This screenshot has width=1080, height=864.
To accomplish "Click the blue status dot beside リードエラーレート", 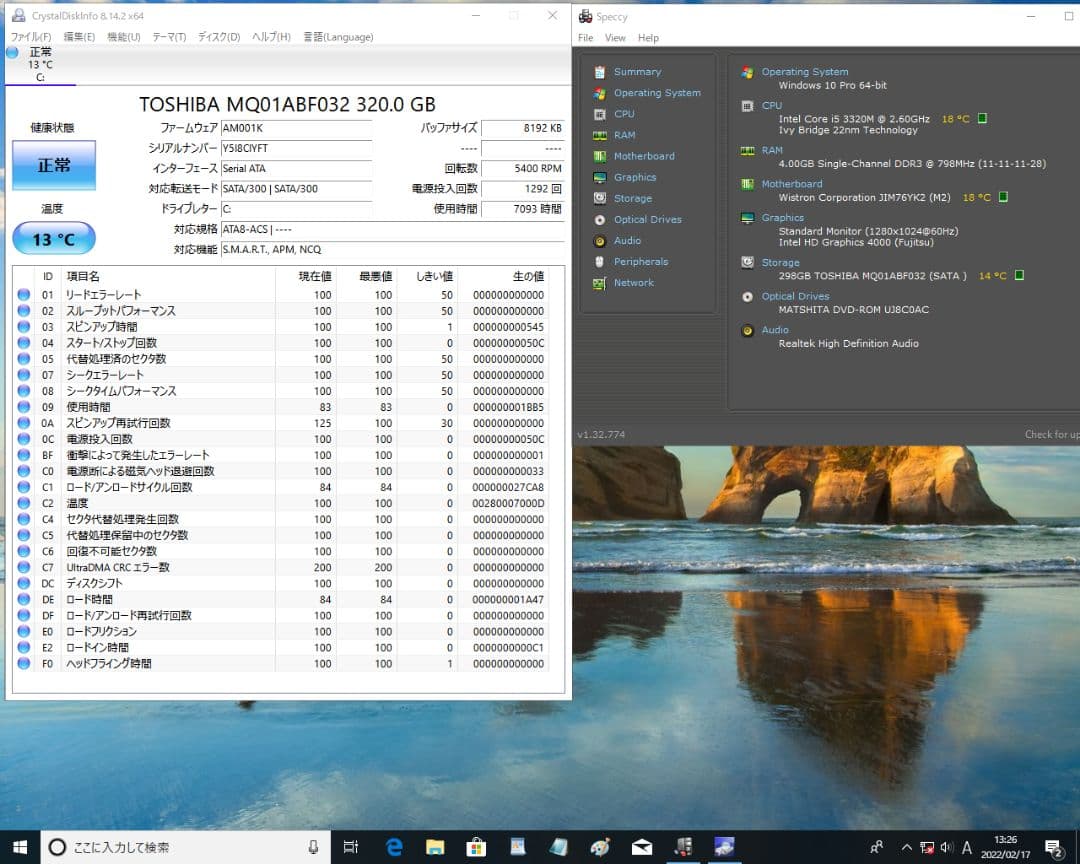I will [25, 294].
